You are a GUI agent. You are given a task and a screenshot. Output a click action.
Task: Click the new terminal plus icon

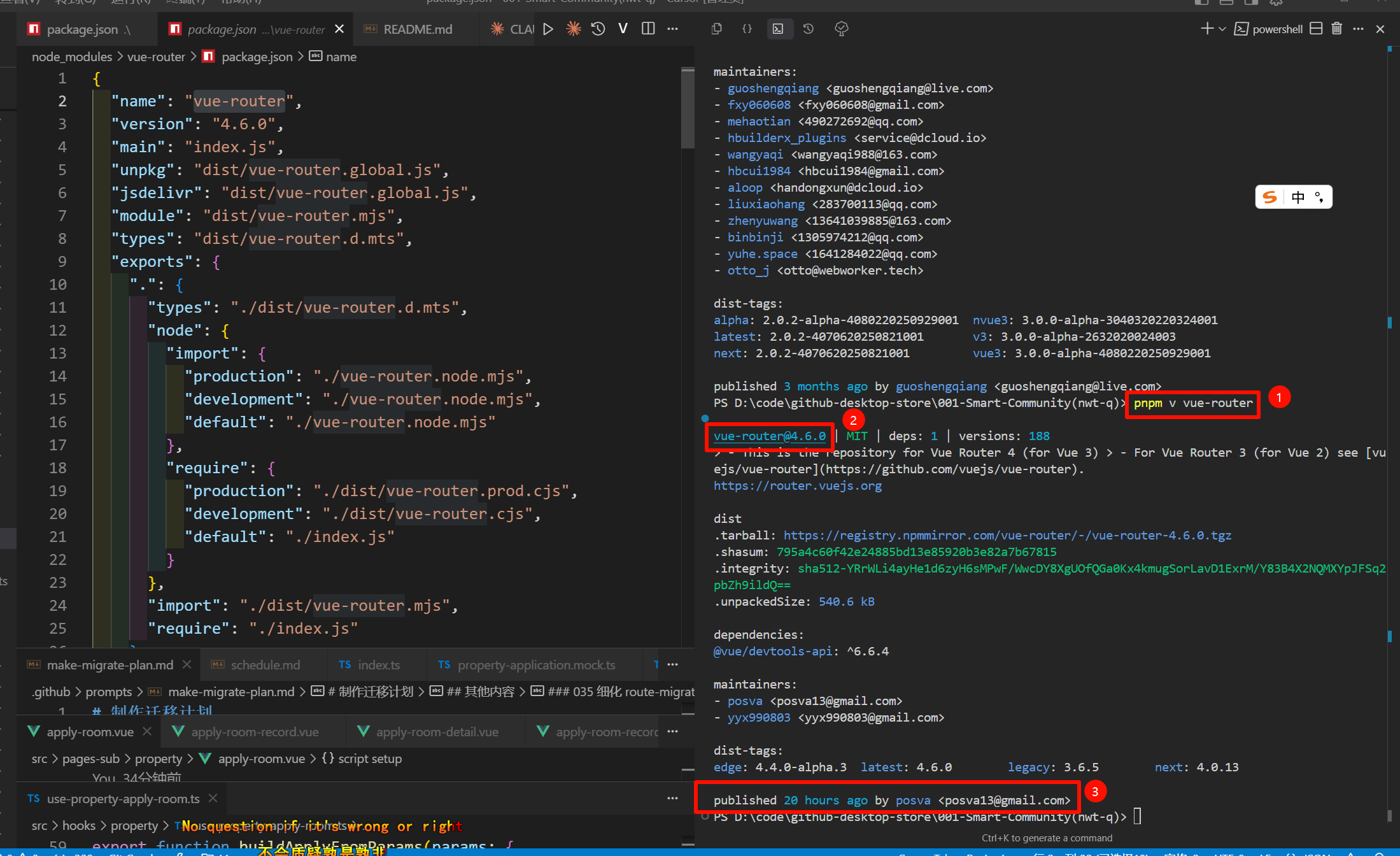[1206, 29]
